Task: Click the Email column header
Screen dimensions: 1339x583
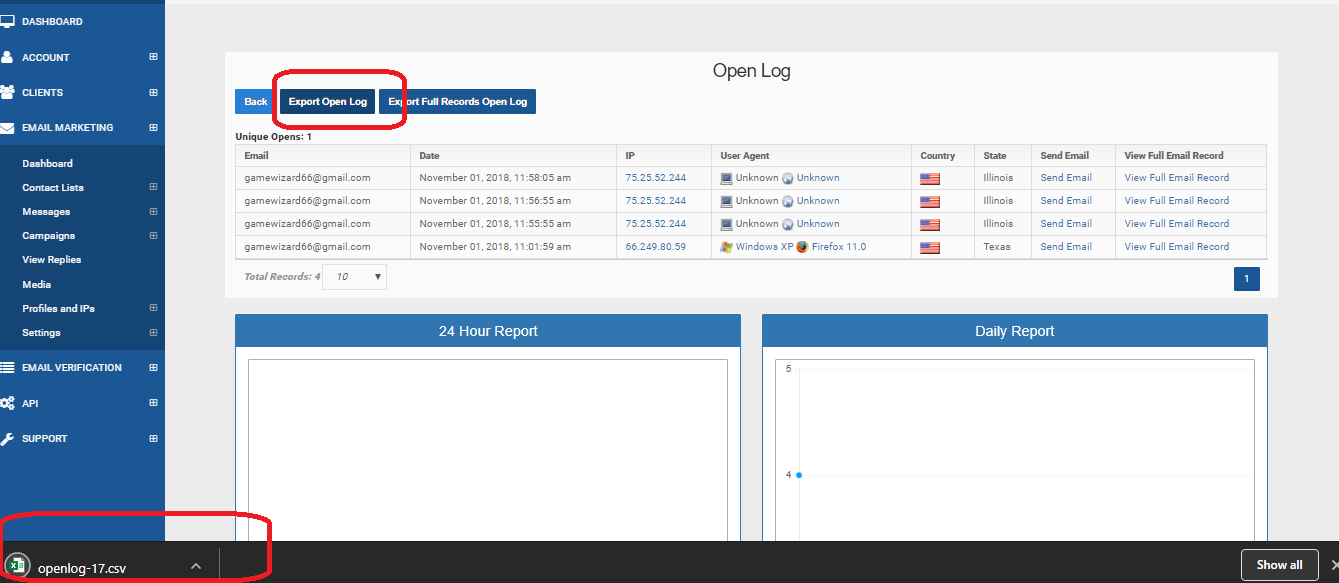Action: [x=323, y=156]
